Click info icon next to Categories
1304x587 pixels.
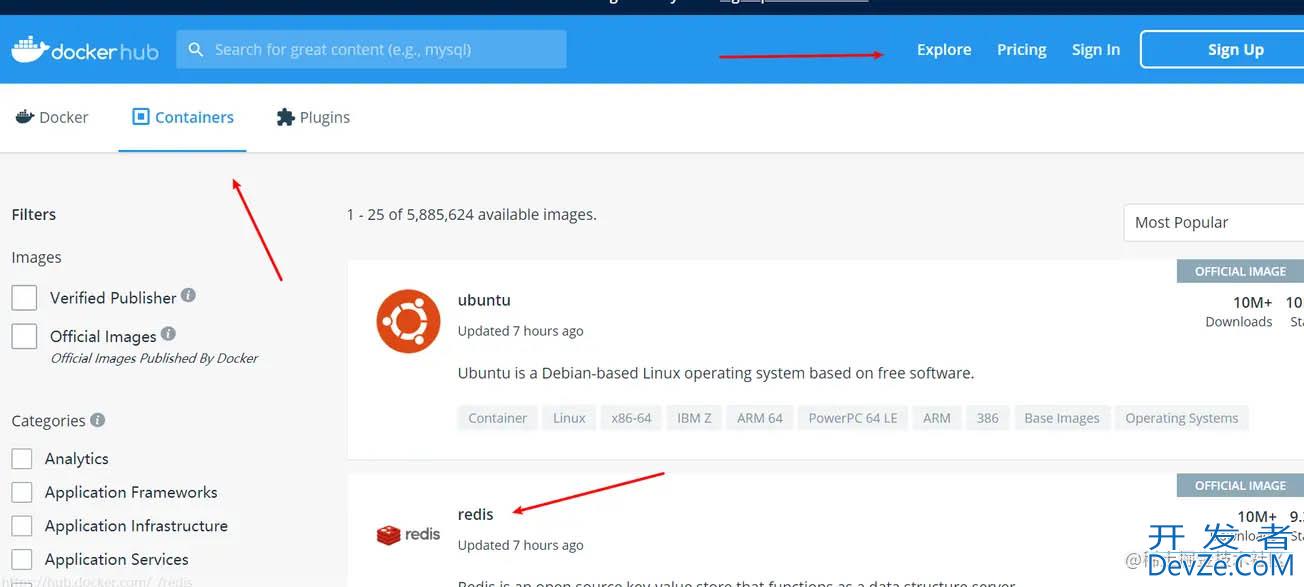coord(98,420)
